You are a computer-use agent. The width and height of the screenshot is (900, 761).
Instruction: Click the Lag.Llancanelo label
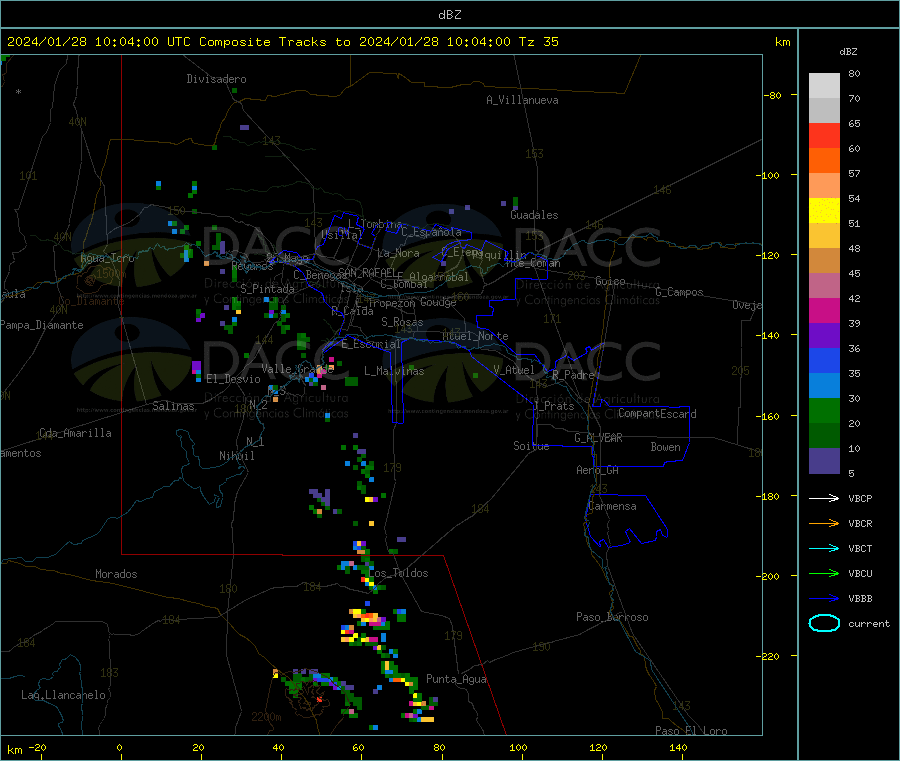64,695
